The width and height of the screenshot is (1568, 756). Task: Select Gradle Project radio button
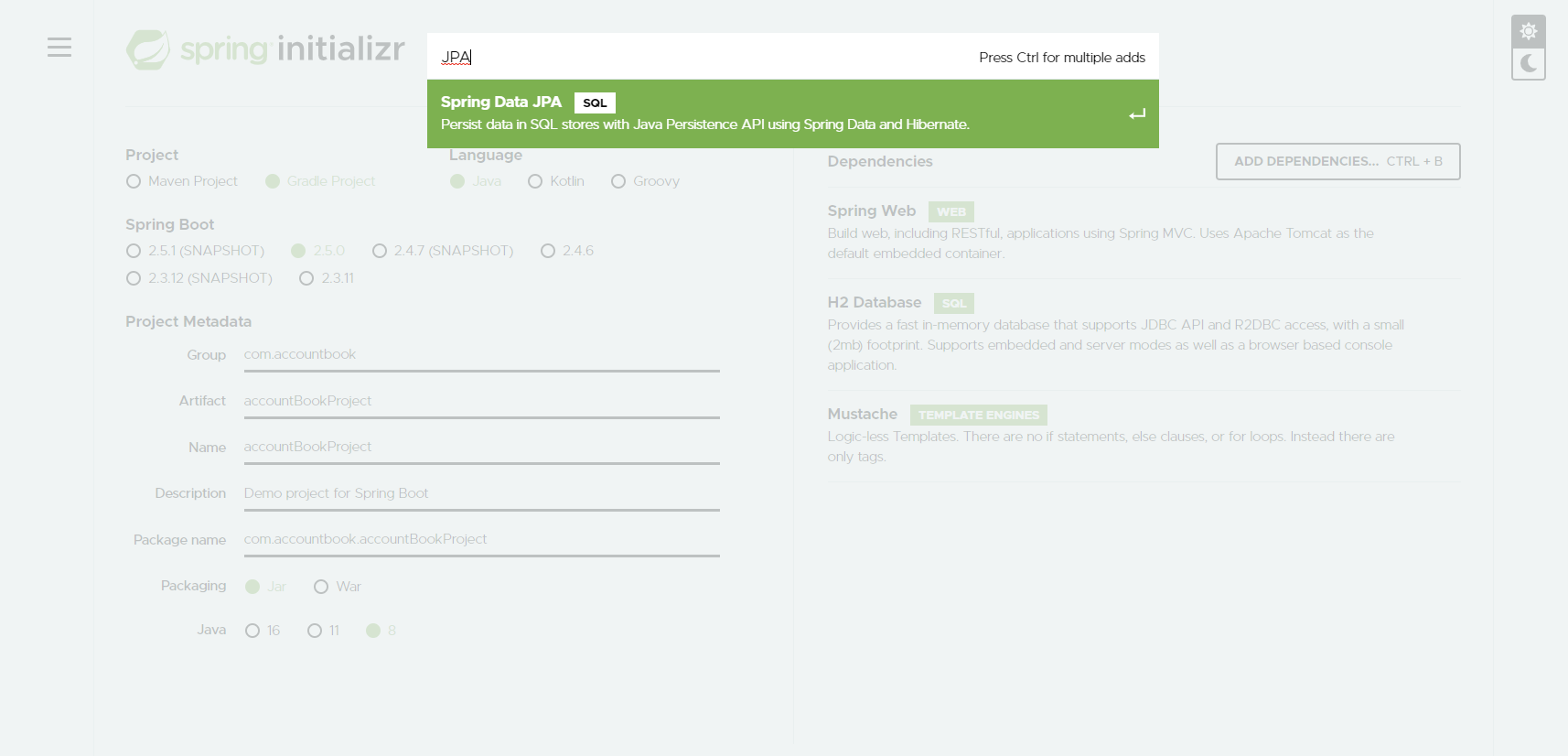click(x=320, y=181)
